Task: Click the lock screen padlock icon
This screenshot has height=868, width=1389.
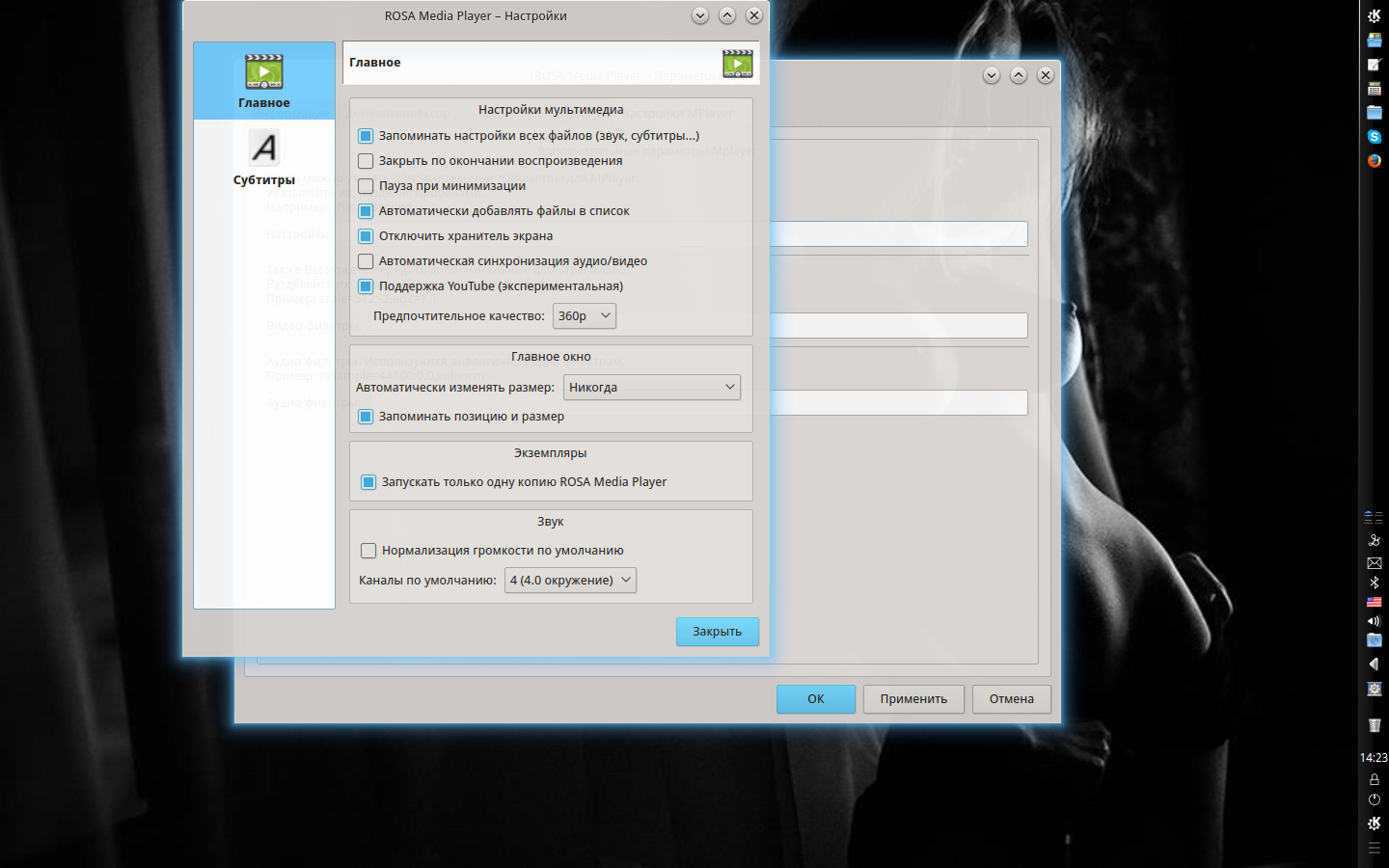Action: tap(1375, 779)
